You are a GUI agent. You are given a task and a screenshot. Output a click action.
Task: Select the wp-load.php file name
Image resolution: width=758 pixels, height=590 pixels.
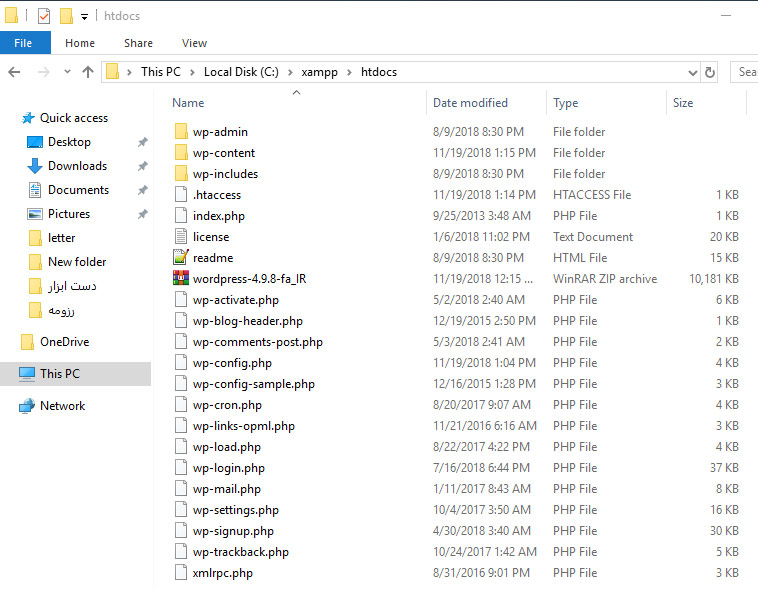coord(227,447)
